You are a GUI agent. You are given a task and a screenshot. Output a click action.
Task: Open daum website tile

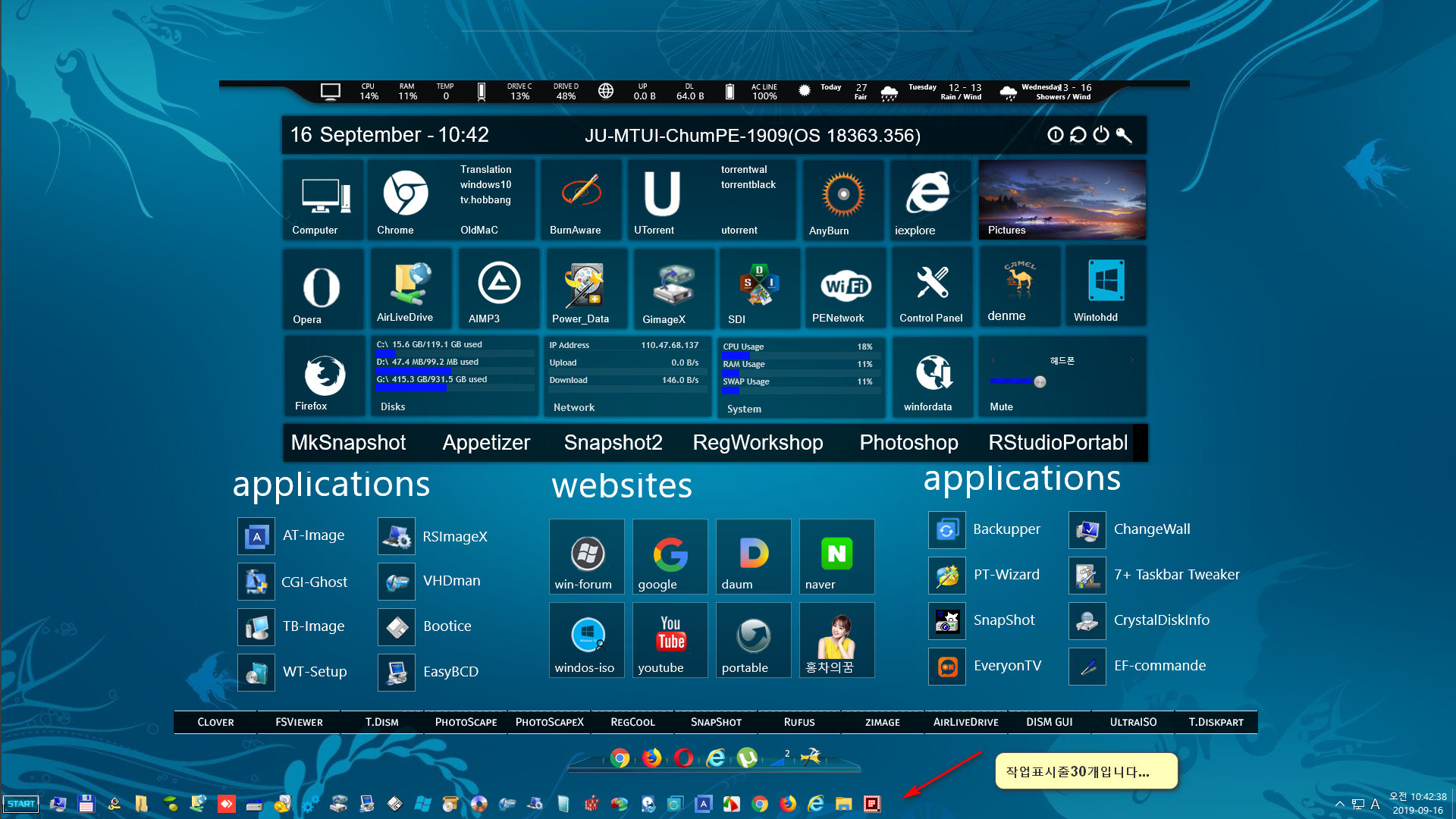(x=754, y=557)
